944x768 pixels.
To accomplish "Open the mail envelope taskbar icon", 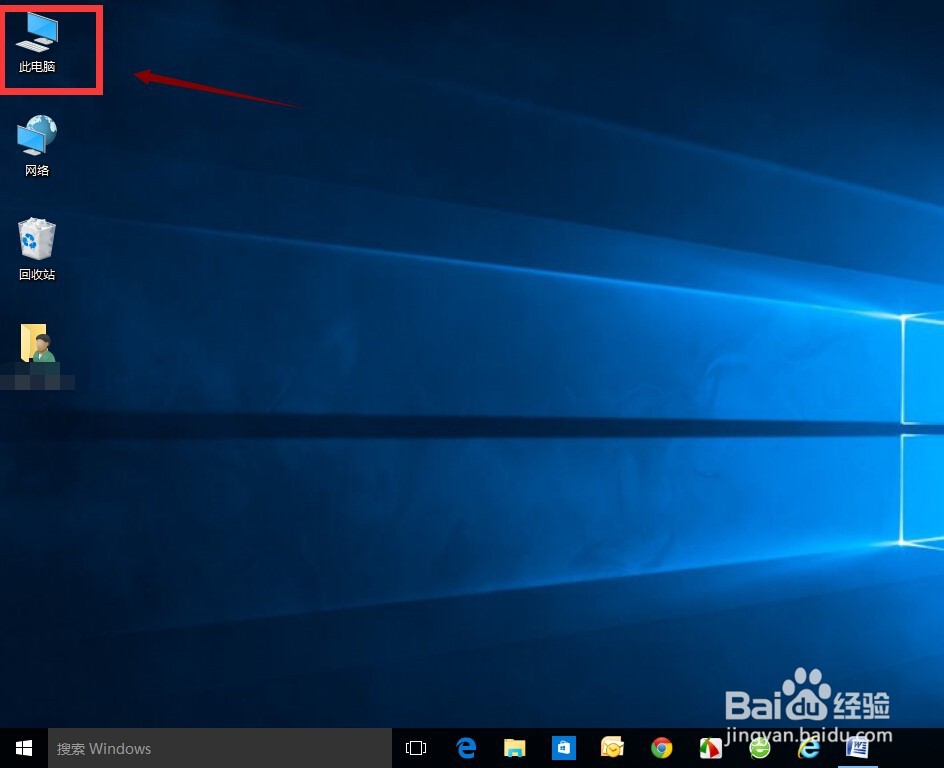I will (x=612, y=748).
